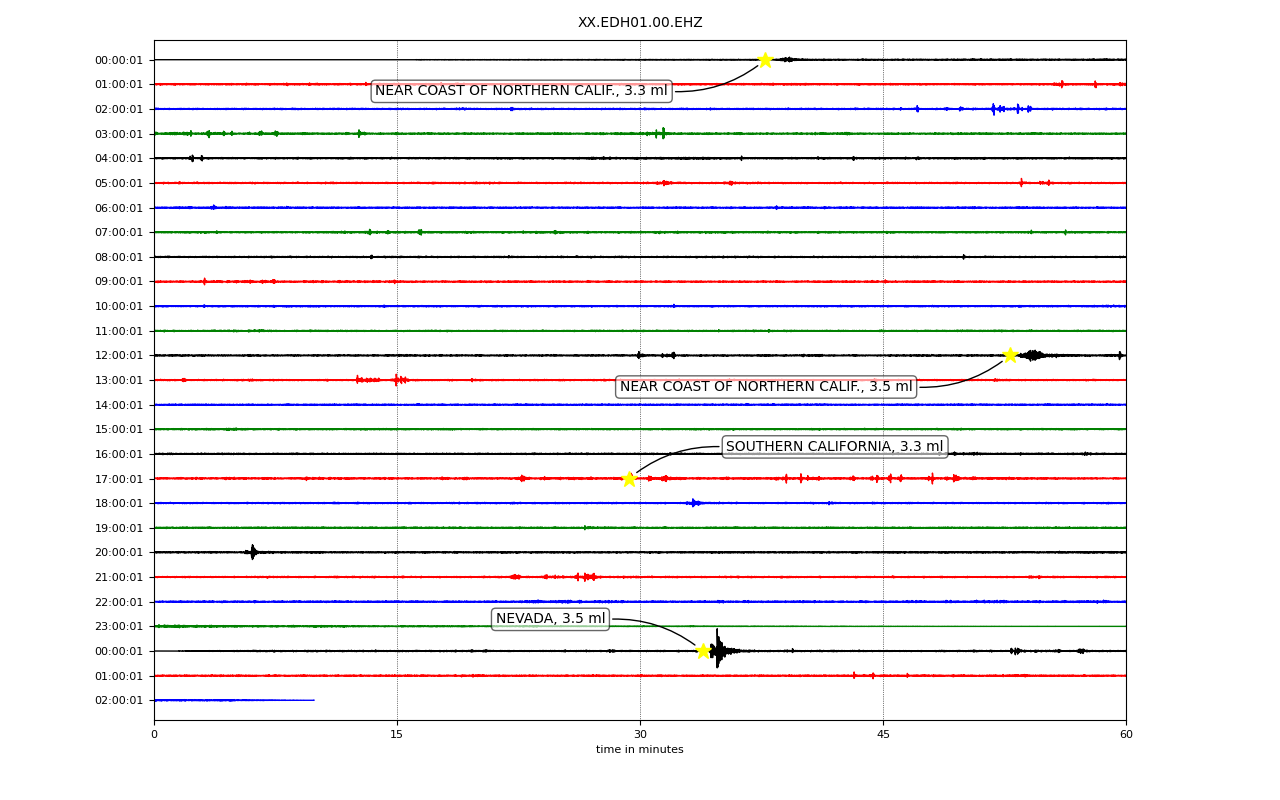Click the NEAR COAST OF NORTHERN CALIF., 3.5 ml label

766,387
